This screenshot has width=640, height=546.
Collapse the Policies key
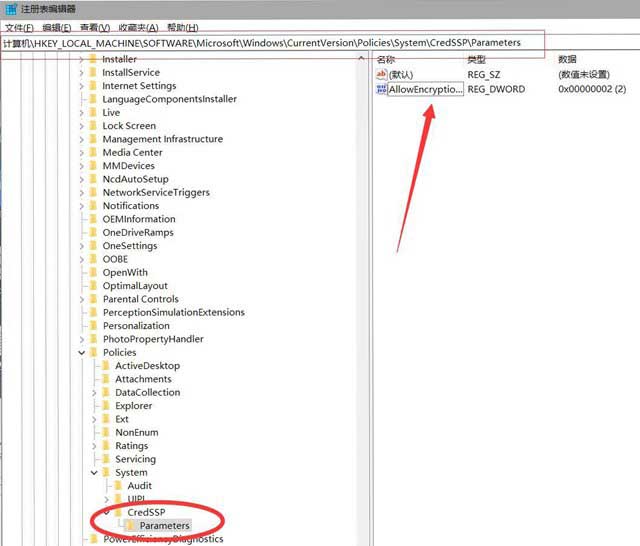click(x=82, y=353)
